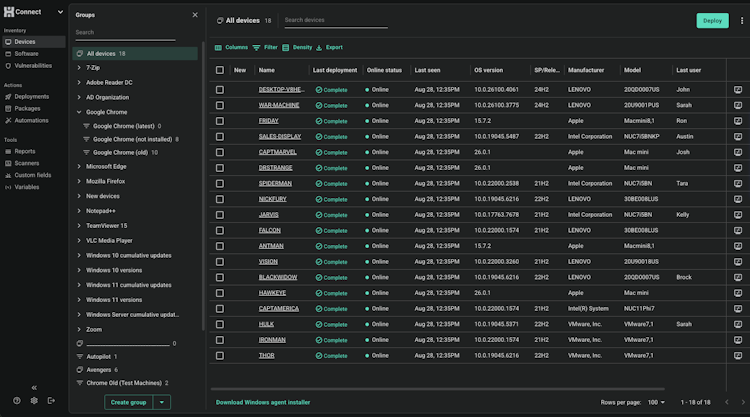The width and height of the screenshot is (750, 417).
Task: Open Vulnerabilities in the sidebar
Action: click(33, 65)
